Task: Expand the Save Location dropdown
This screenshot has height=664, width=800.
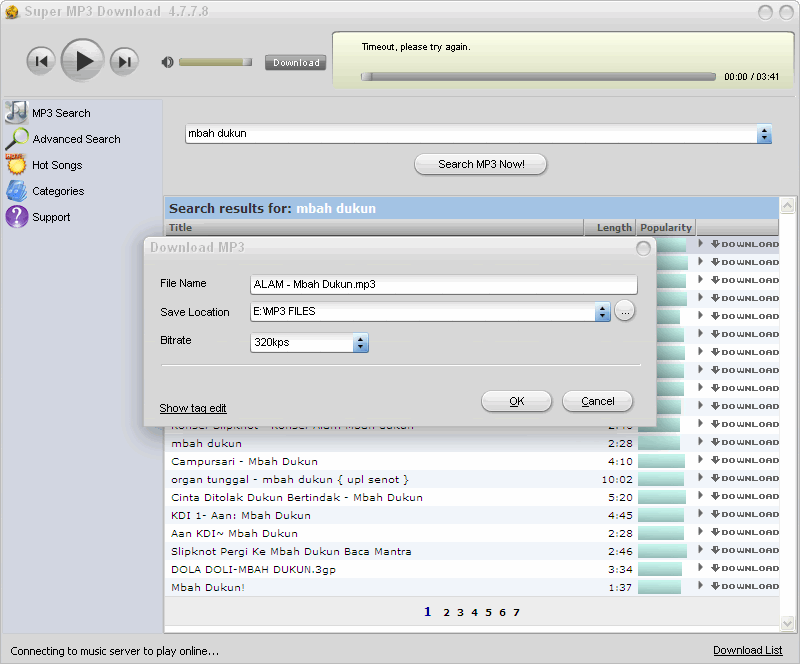Action: click(603, 312)
